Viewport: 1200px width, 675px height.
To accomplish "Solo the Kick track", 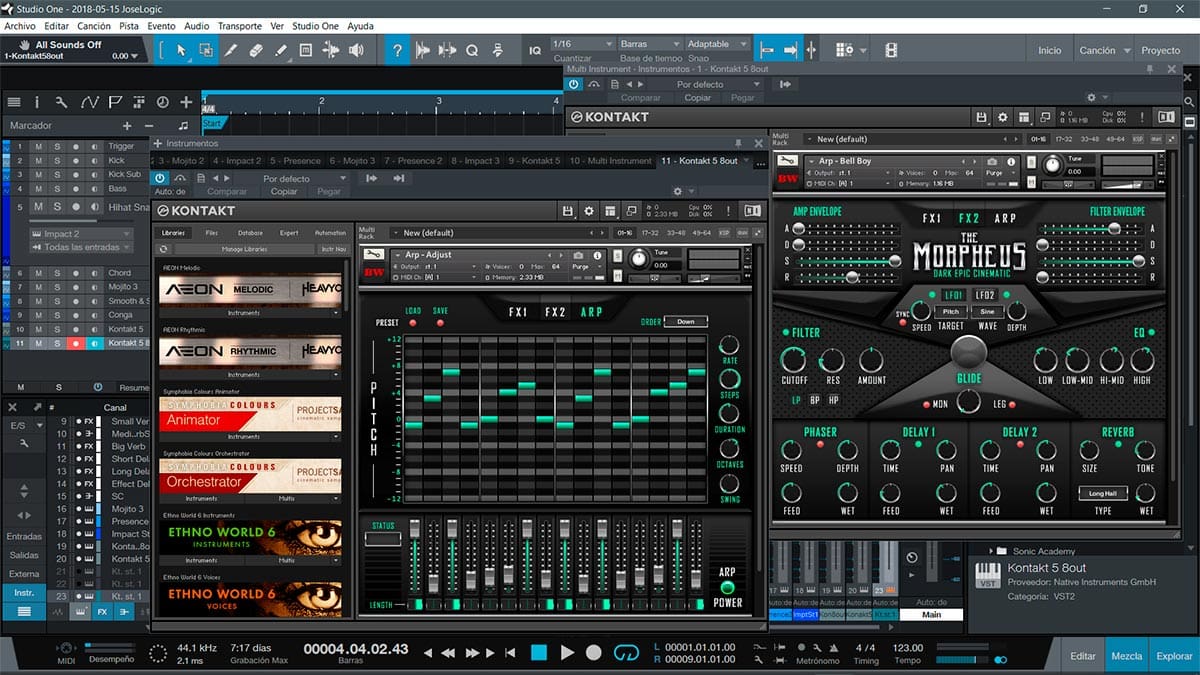I will point(57,160).
